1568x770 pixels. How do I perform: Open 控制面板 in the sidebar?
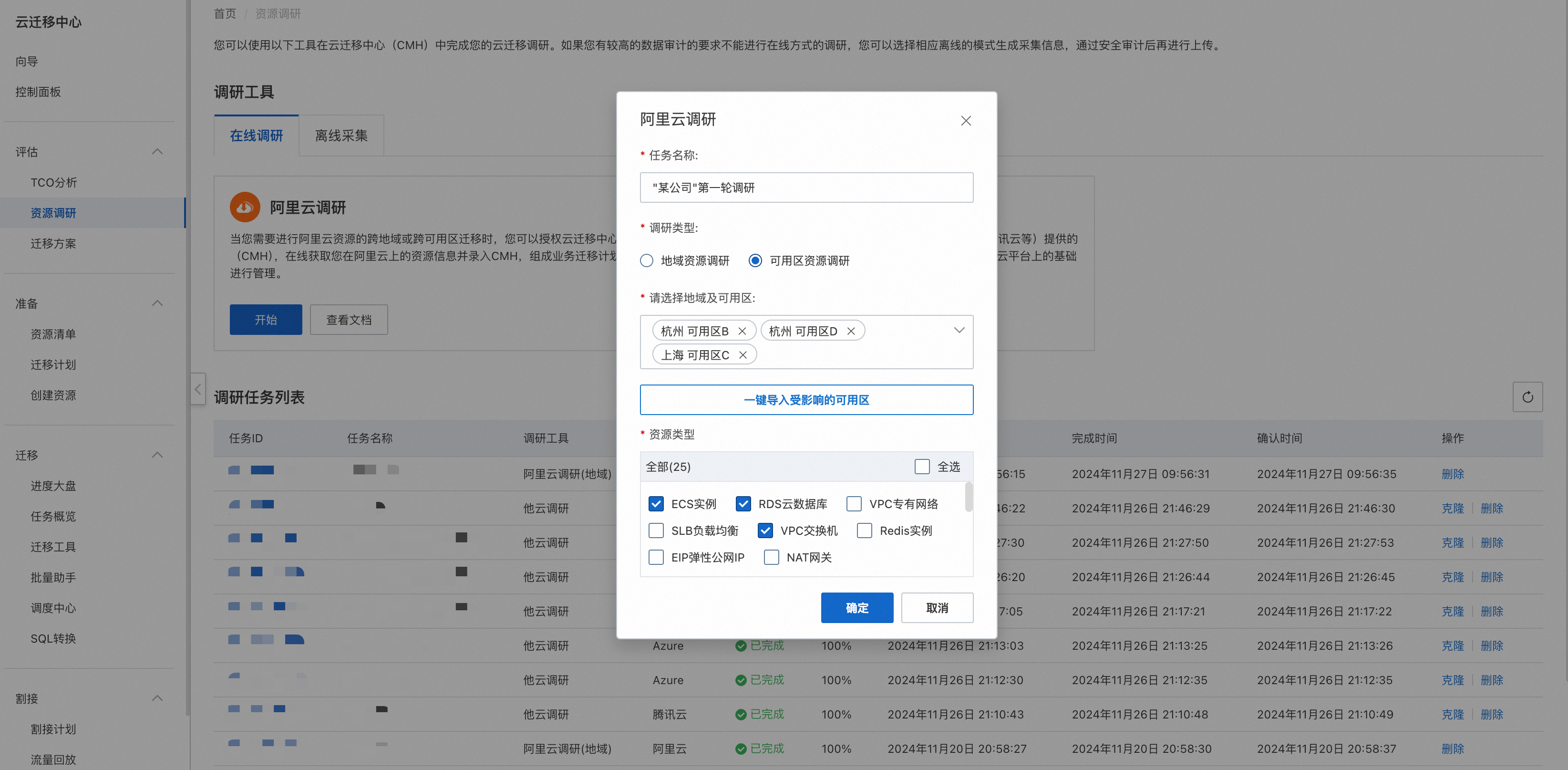tap(38, 92)
